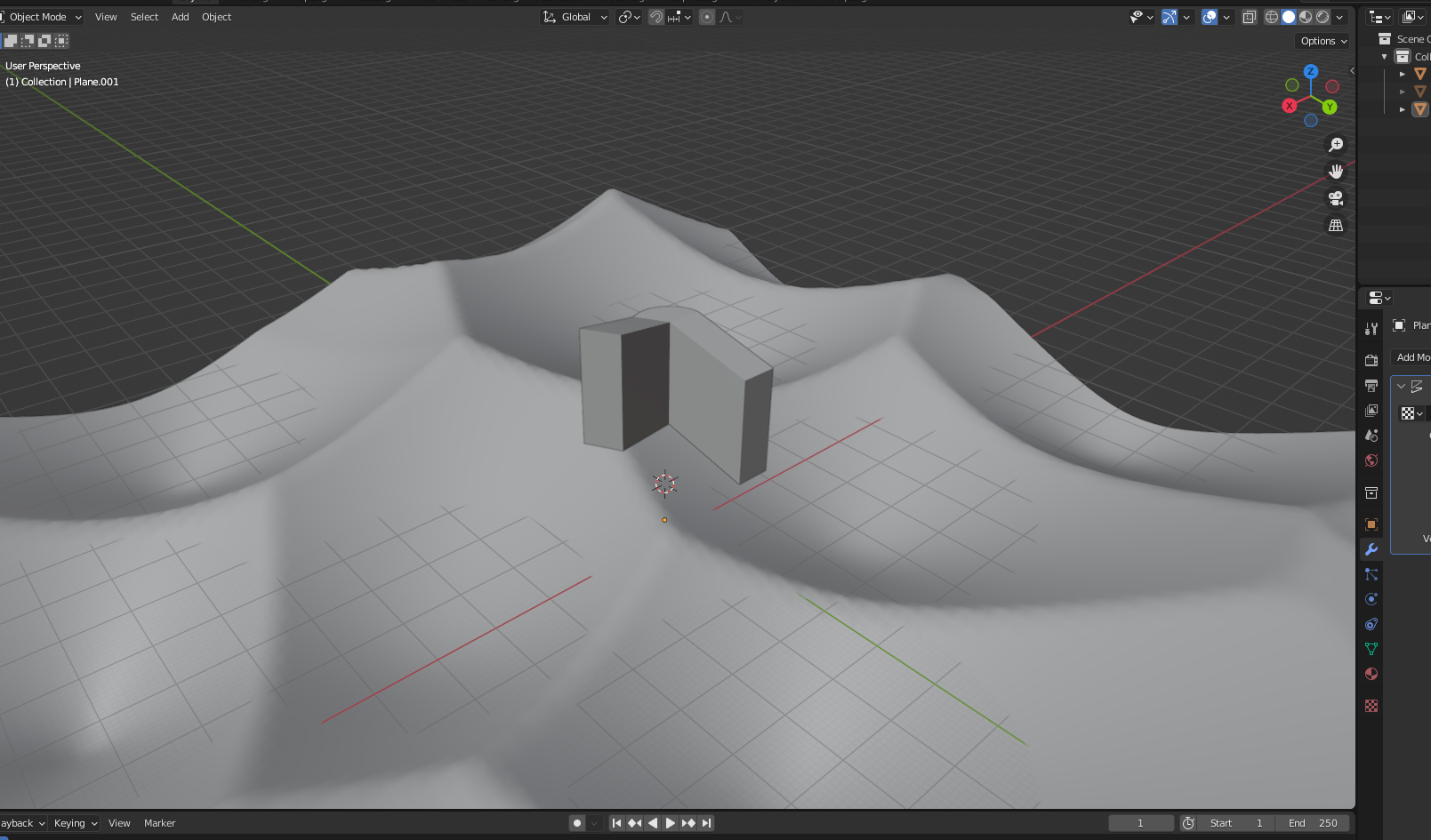
Task: Click the Add Modifier button
Action: 1412,356
